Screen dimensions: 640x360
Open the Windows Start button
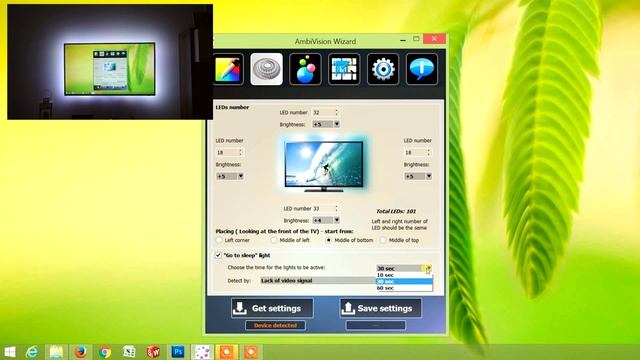point(9,352)
